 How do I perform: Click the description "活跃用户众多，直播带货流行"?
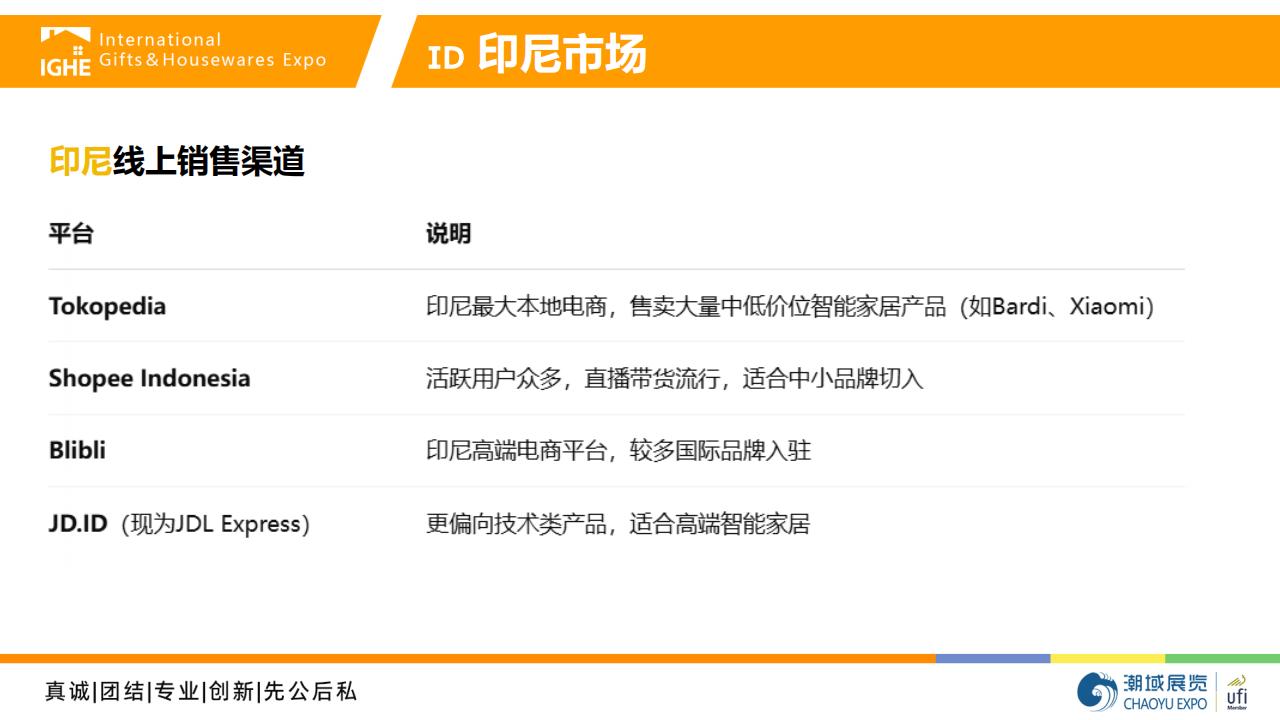(573, 379)
